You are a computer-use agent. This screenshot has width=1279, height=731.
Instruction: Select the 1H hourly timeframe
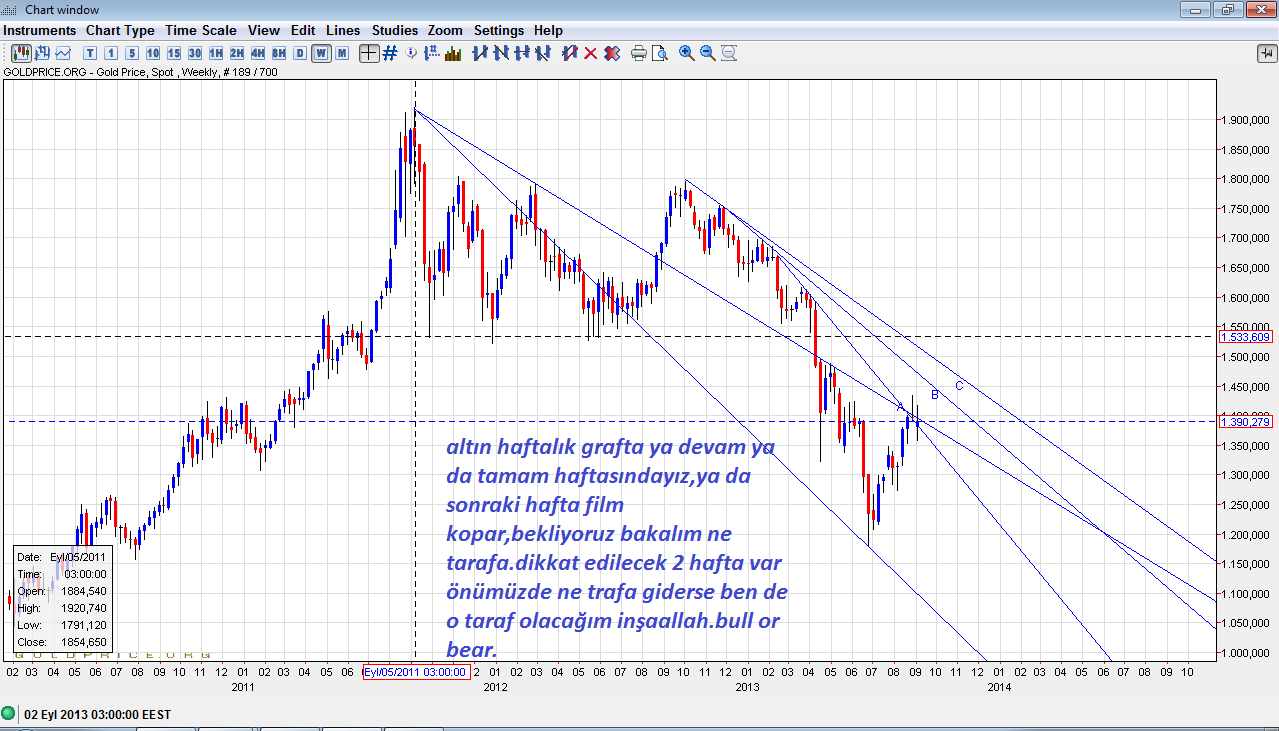pos(215,53)
